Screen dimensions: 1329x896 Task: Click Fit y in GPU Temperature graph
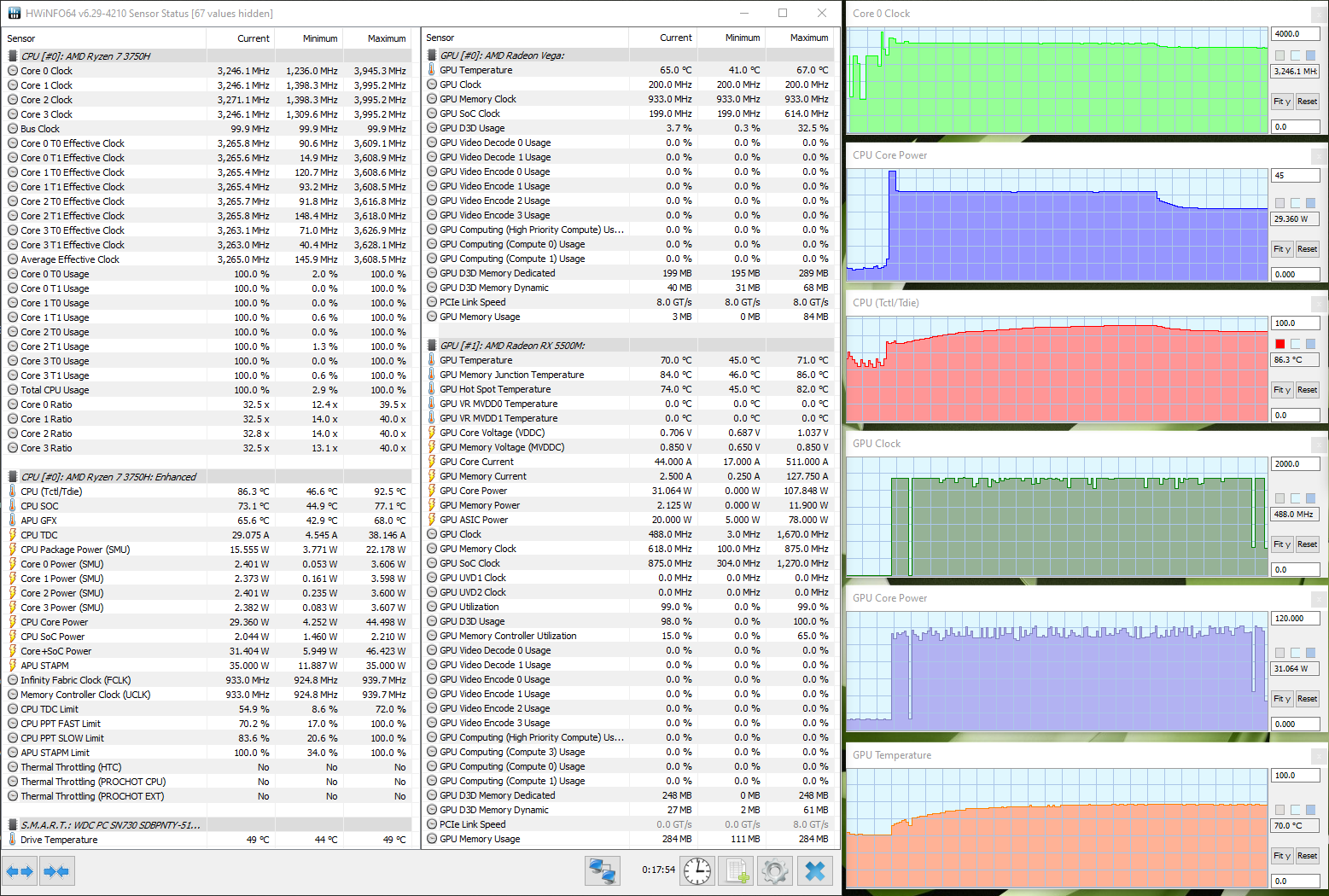click(x=1282, y=856)
